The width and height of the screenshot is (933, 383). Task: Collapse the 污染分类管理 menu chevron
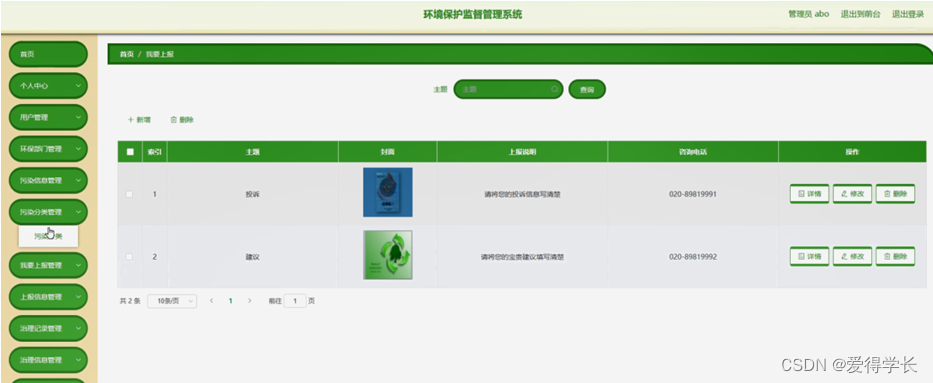[79, 212]
